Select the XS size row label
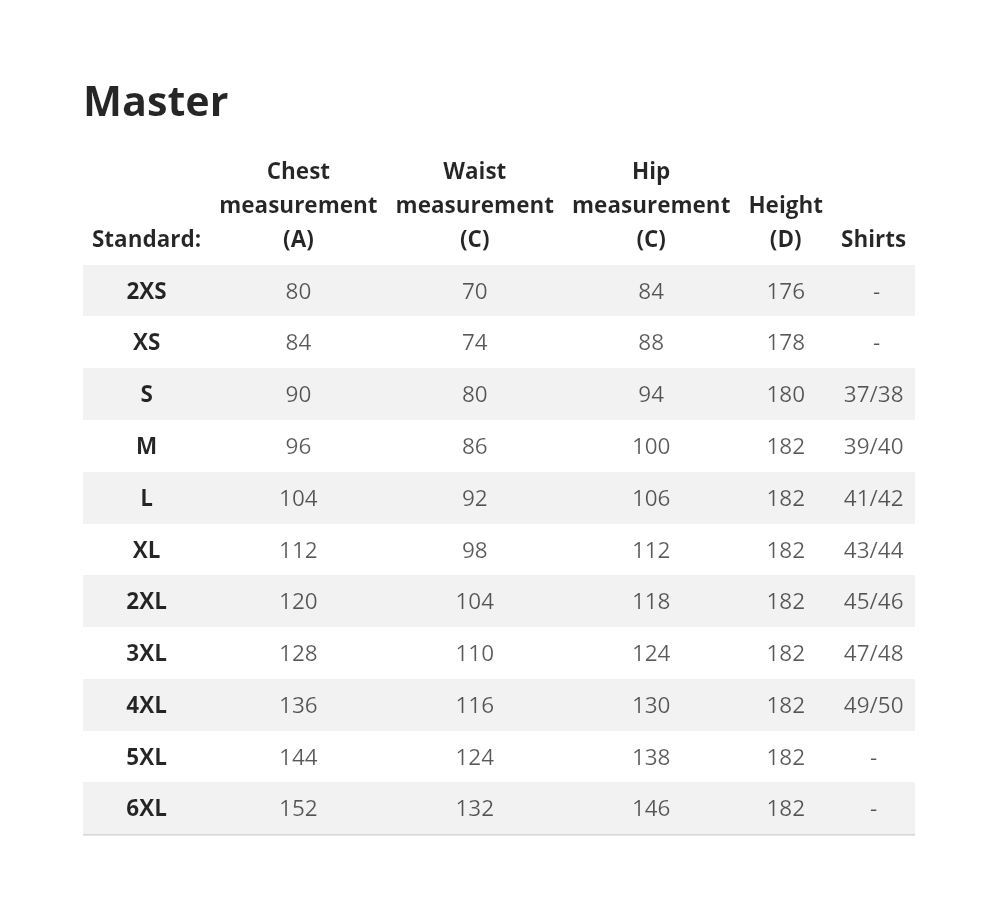 pyautogui.click(x=146, y=342)
